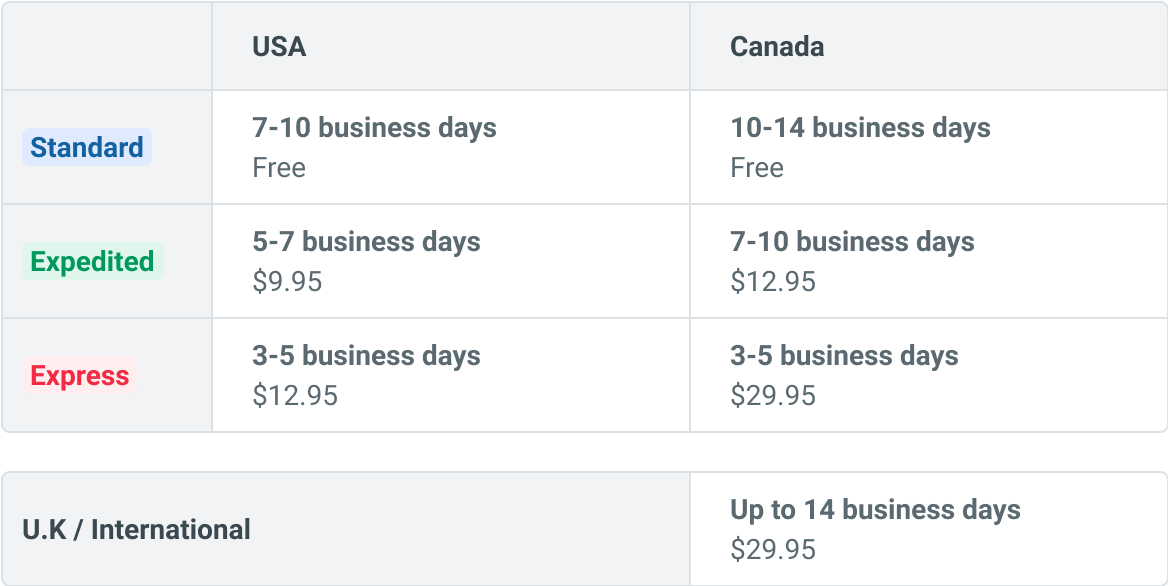
Task: Click the $12.95 USA Express price
Action: pos(295,395)
